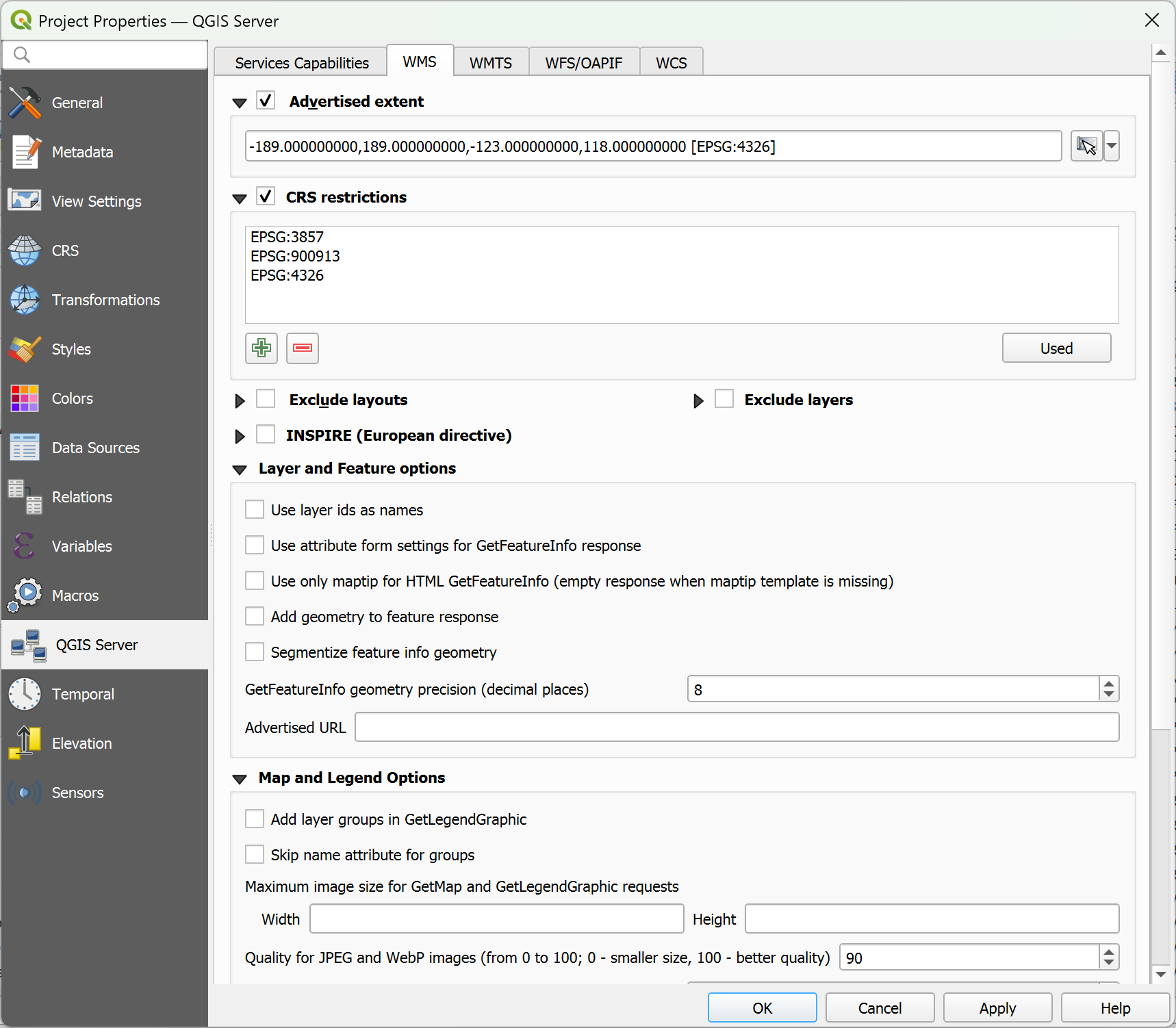1176x1028 pixels.
Task: Select the Variables epsilon icon
Action: point(25,546)
